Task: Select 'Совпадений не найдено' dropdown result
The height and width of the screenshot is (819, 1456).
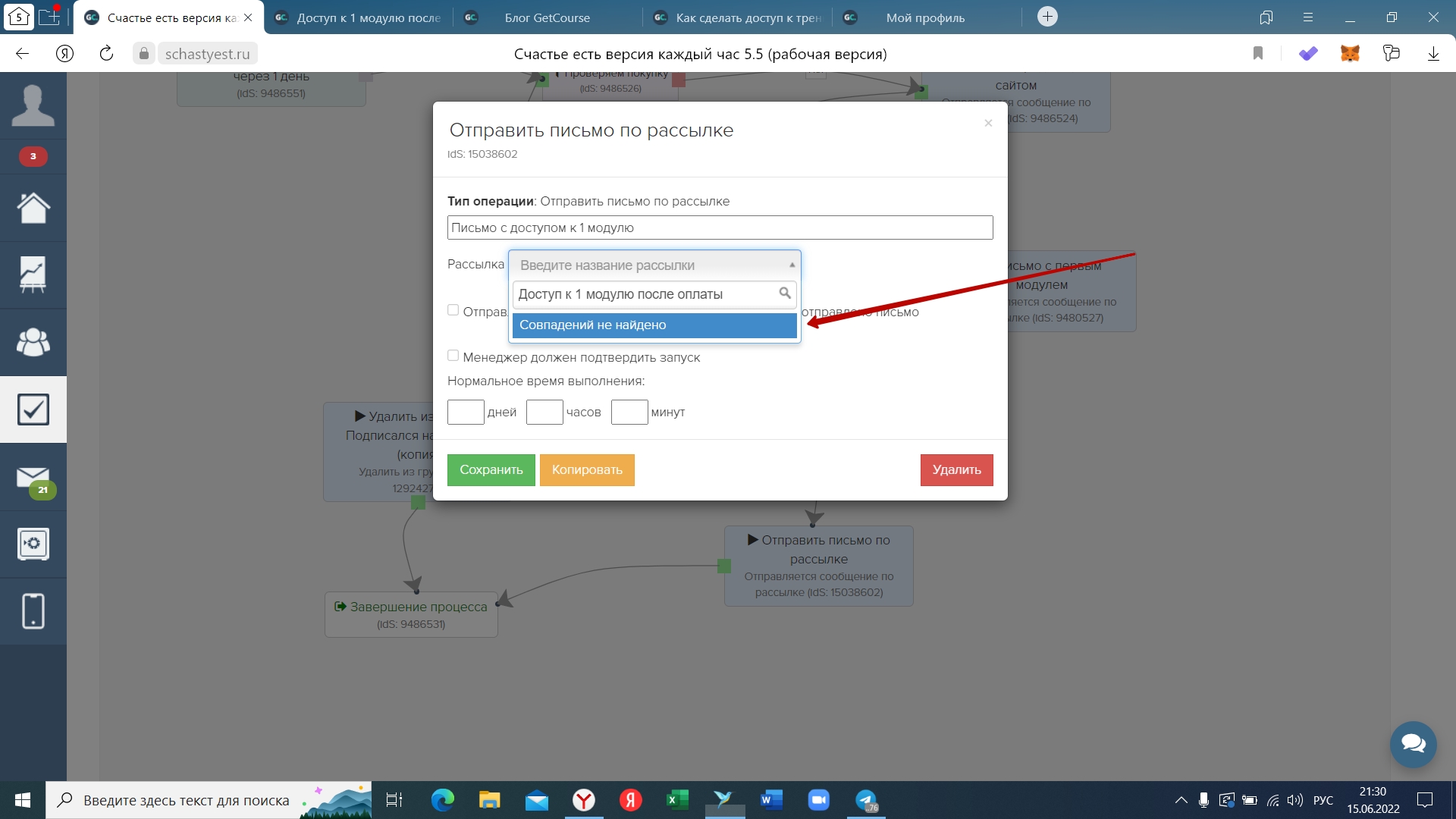Action: [x=654, y=325]
